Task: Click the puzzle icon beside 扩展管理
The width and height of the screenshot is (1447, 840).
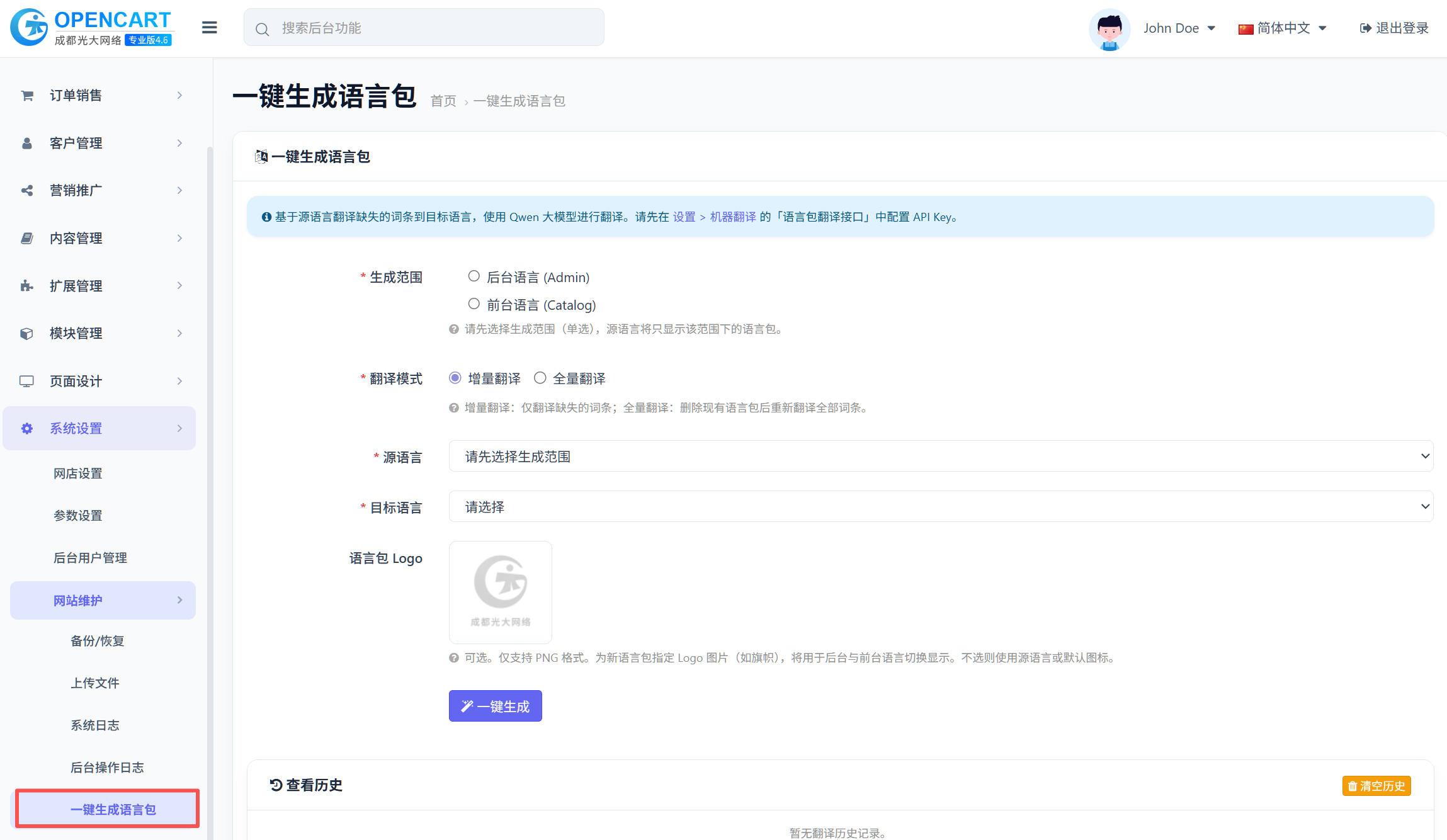Action: point(26,286)
